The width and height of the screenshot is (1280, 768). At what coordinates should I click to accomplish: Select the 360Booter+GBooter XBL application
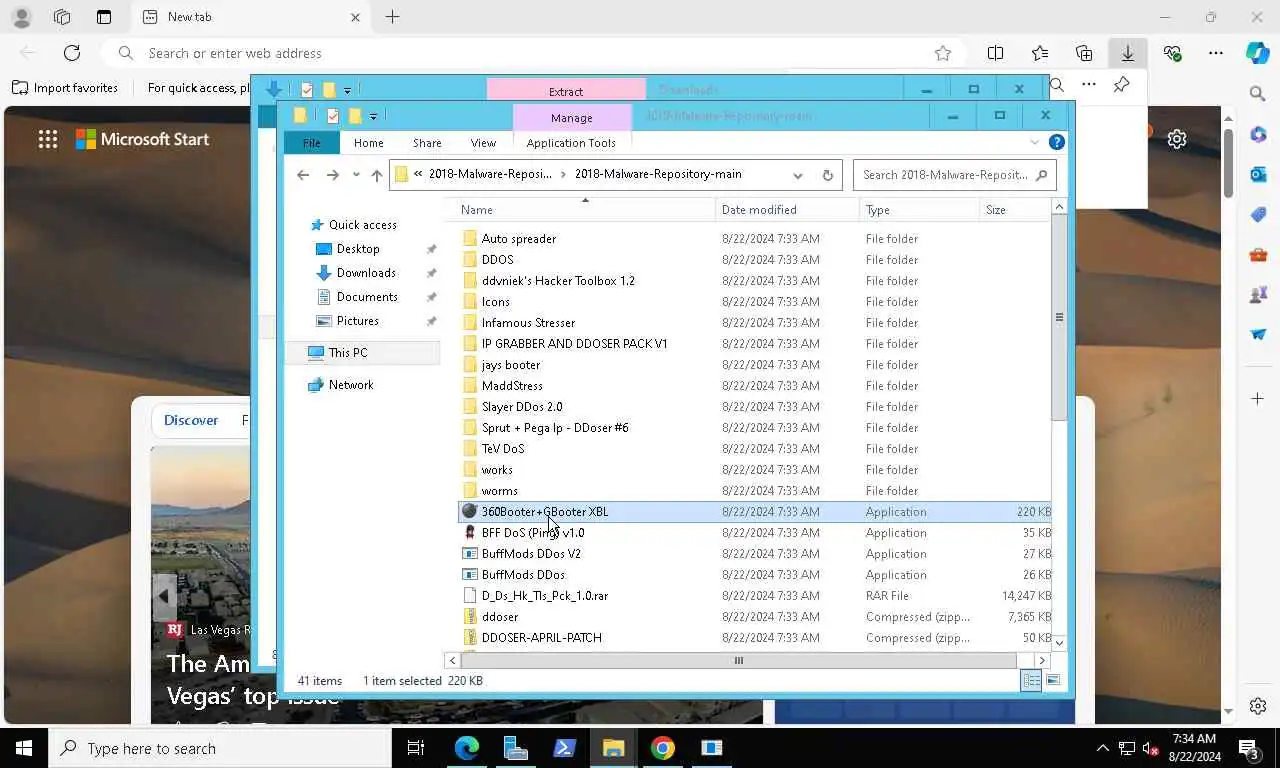click(x=545, y=512)
